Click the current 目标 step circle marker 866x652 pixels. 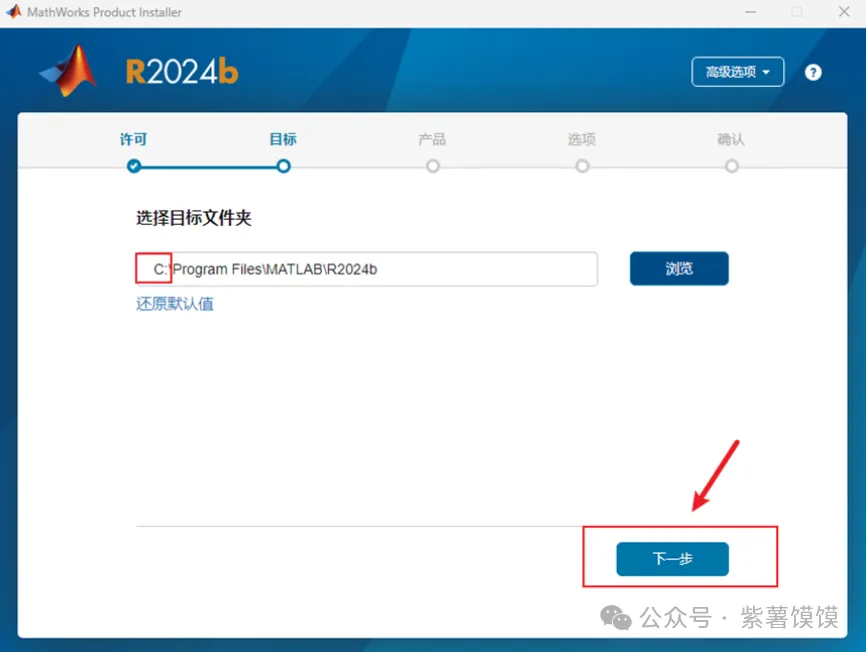pos(283,166)
